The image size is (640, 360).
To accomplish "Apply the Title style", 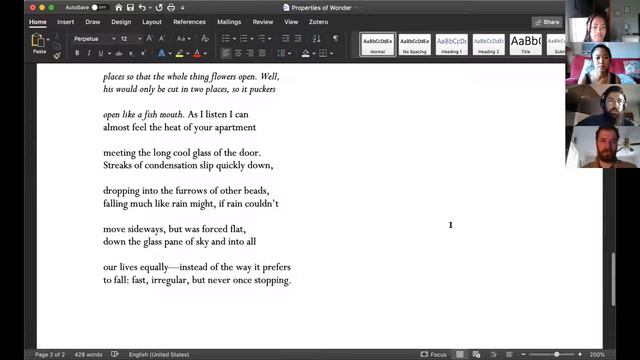I will pos(525,44).
